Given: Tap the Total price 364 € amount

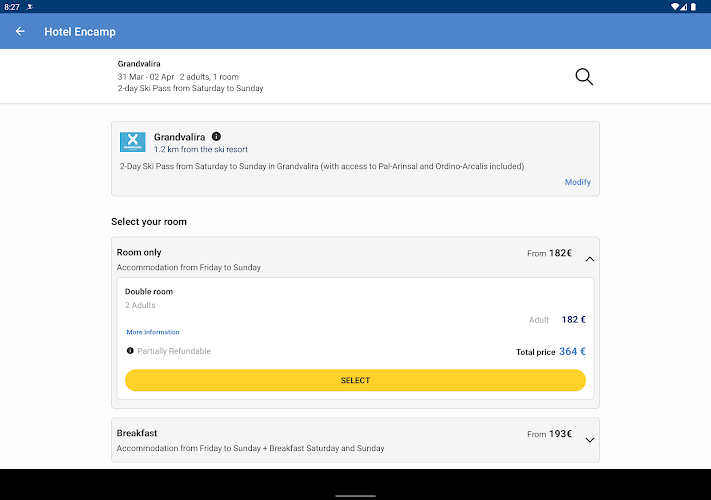Looking at the screenshot, I should (572, 351).
